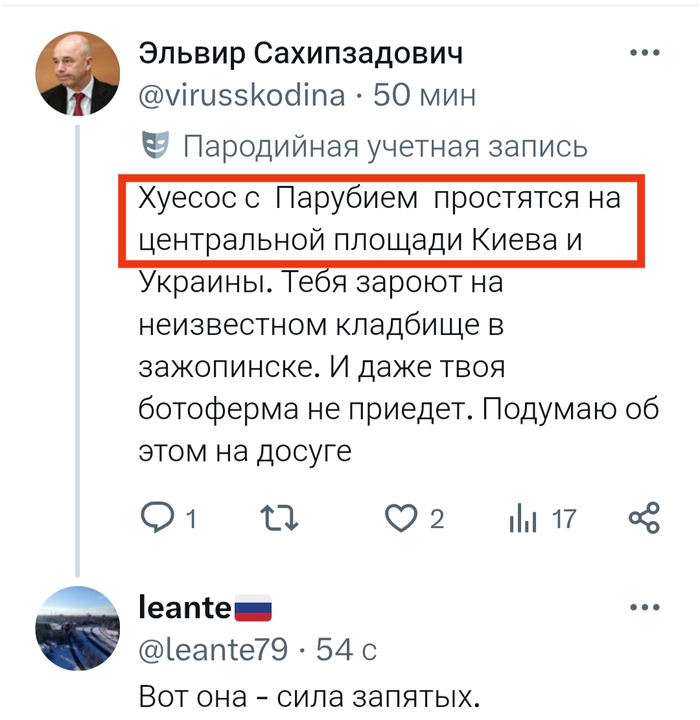Viewport: 700px width, 720px height.
Task: Open the view analytics bar chart icon
Action: [x=523, y=518]
